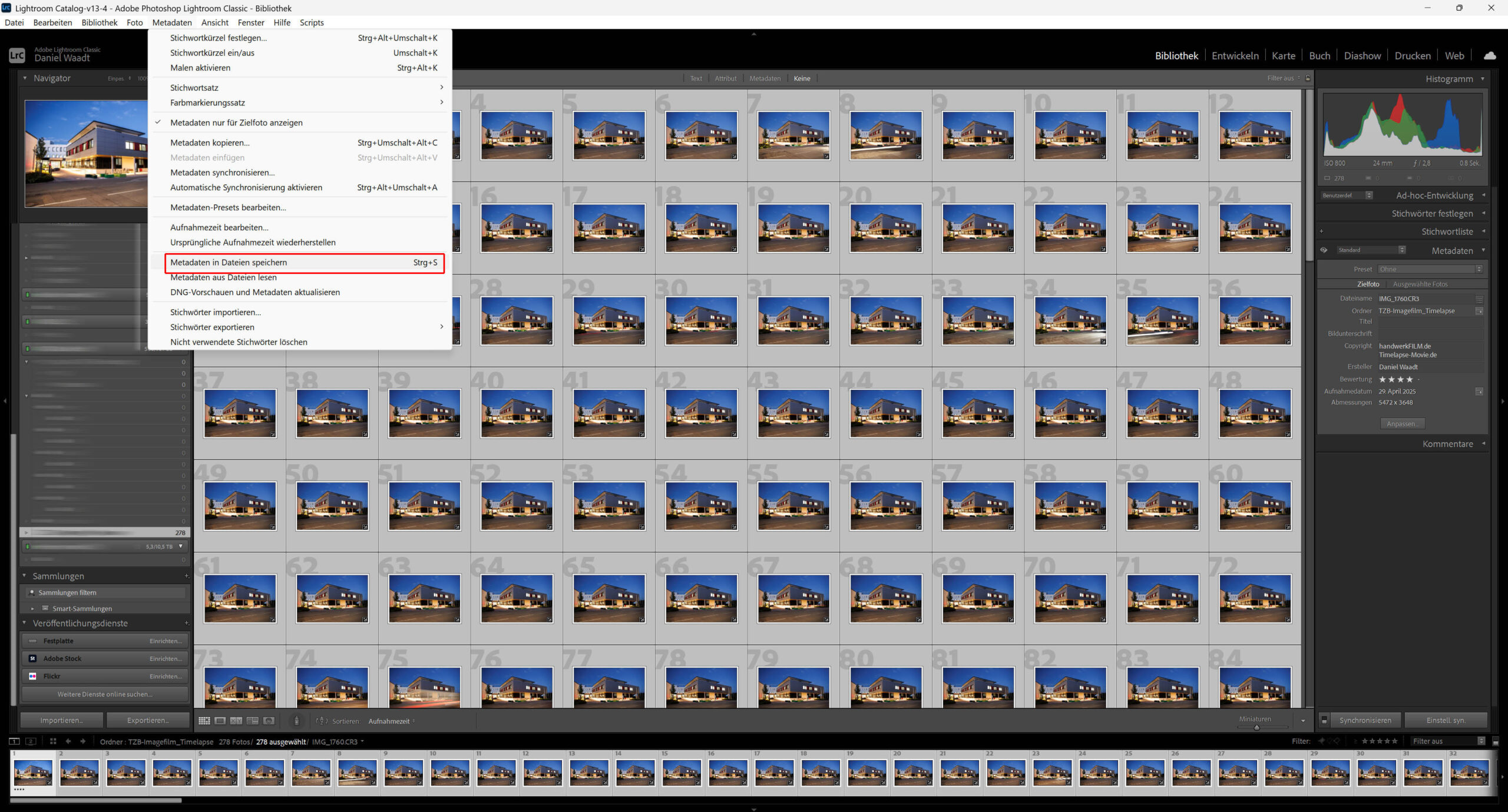Click the Exportieren button
This screenshot has width=1508, height=812.
pos(148,720)
